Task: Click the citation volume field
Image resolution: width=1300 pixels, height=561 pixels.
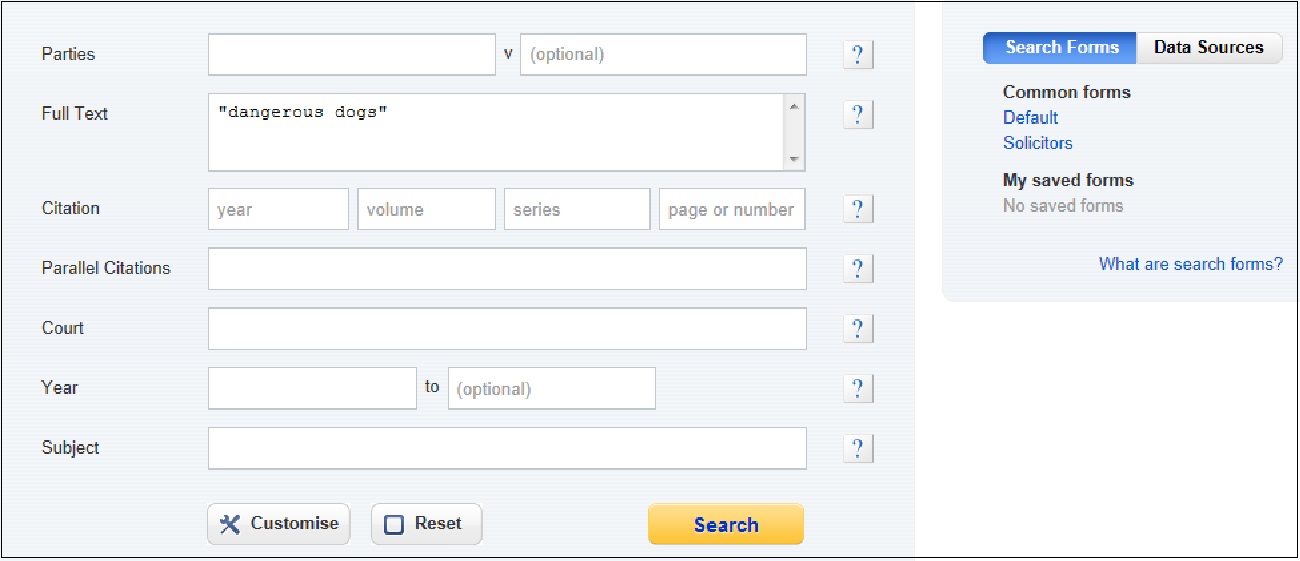Action: 426,209
